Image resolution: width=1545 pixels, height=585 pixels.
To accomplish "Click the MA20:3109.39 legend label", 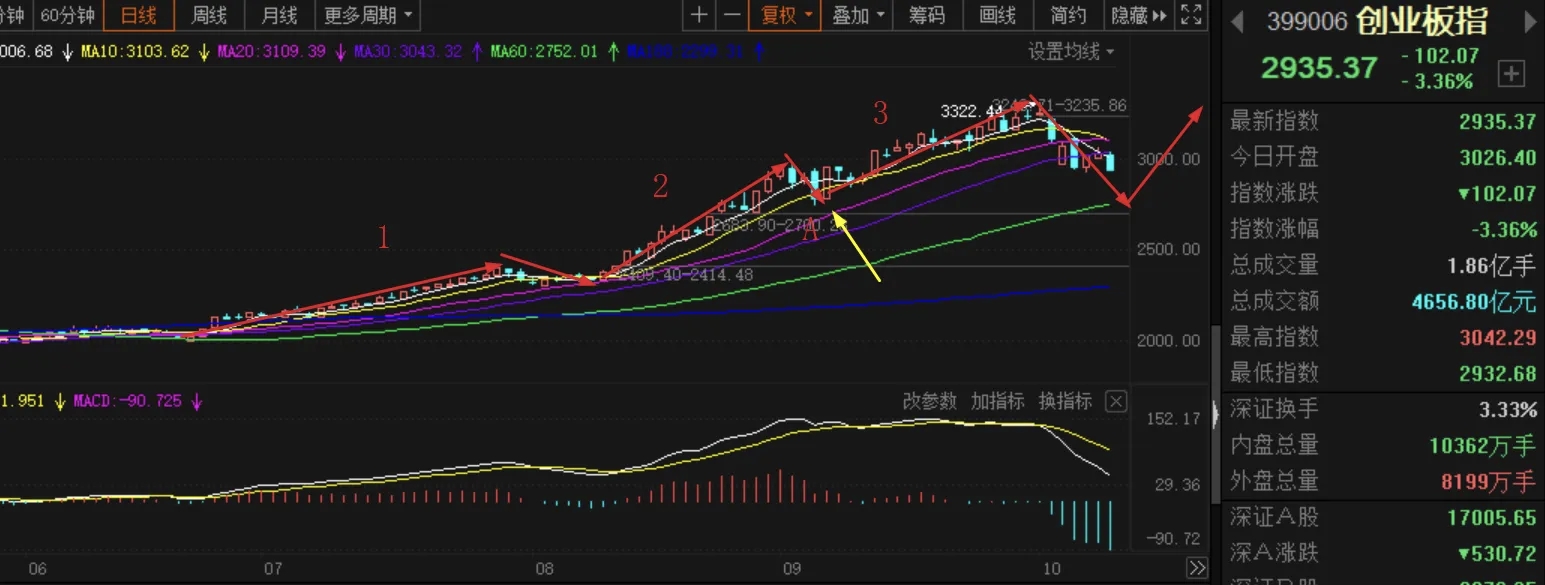I will [x=271, y=51].
